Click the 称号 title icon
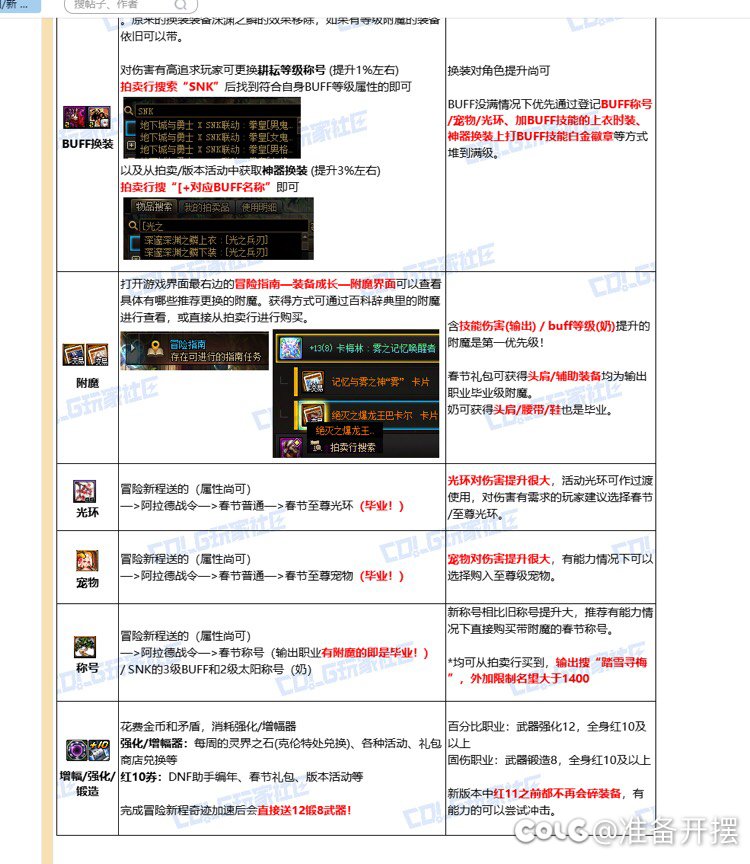Screen dimensions: 750x864 (85, 647)
